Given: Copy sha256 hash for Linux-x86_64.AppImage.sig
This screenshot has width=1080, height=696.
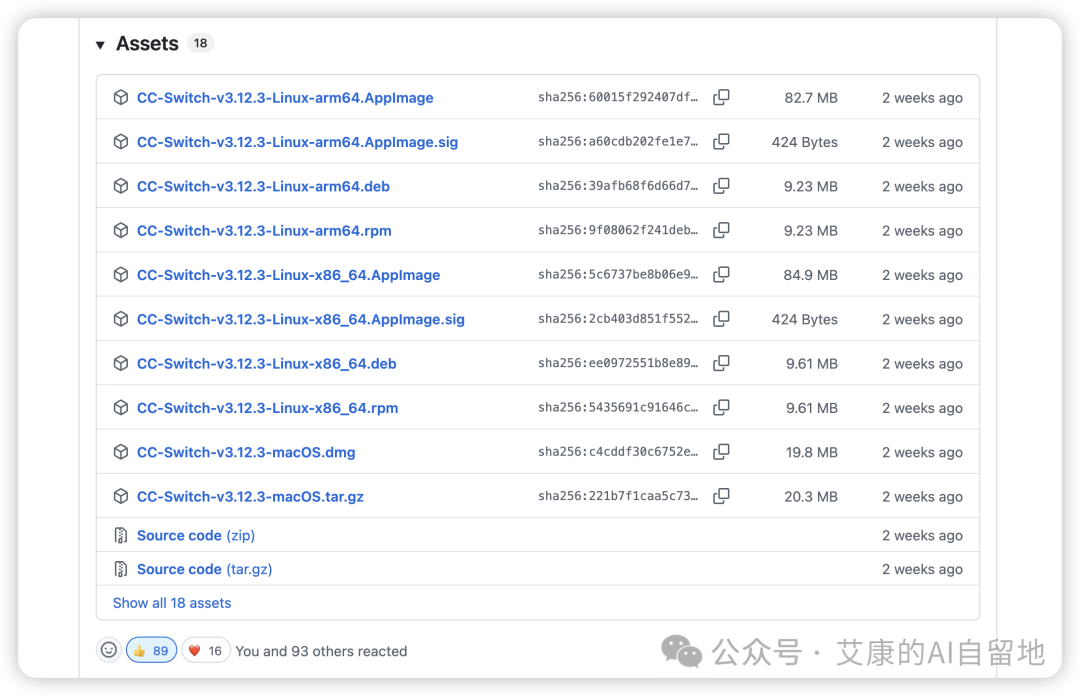Looking at the screenshot, I should 721,319.
